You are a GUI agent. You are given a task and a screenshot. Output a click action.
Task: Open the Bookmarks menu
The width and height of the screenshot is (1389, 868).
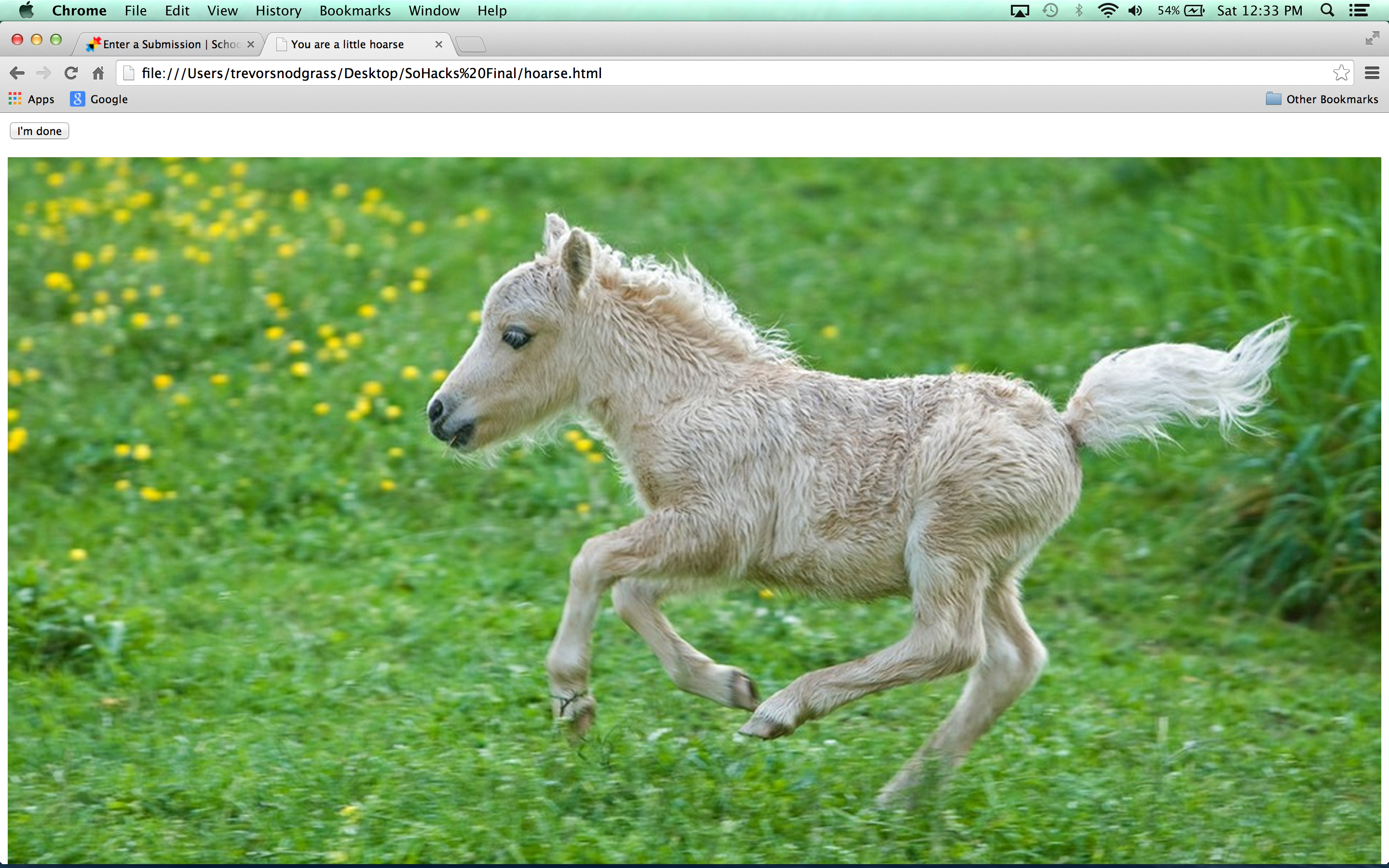(354, 10)
